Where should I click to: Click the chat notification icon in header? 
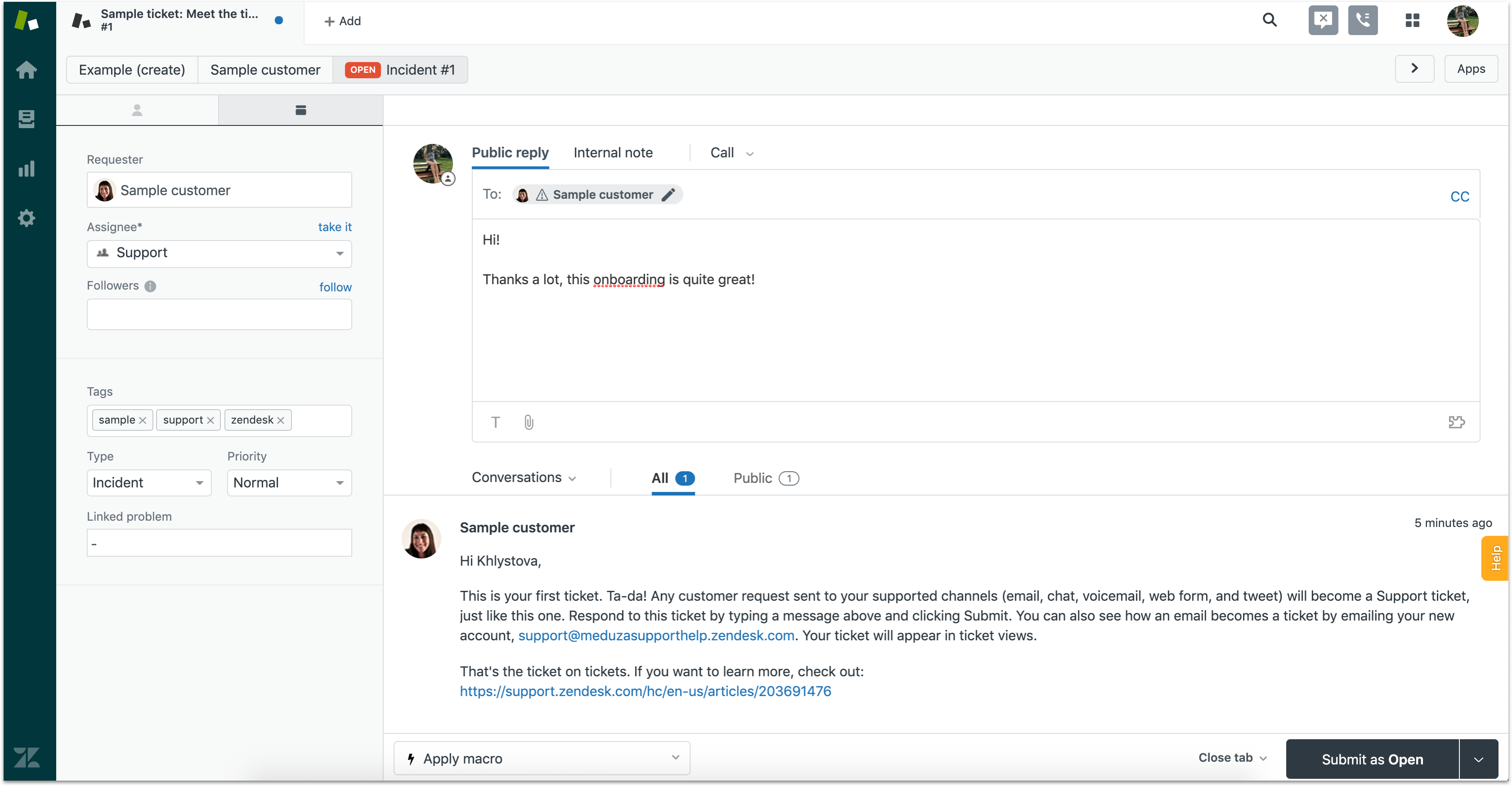click(x=1323, y=20)
